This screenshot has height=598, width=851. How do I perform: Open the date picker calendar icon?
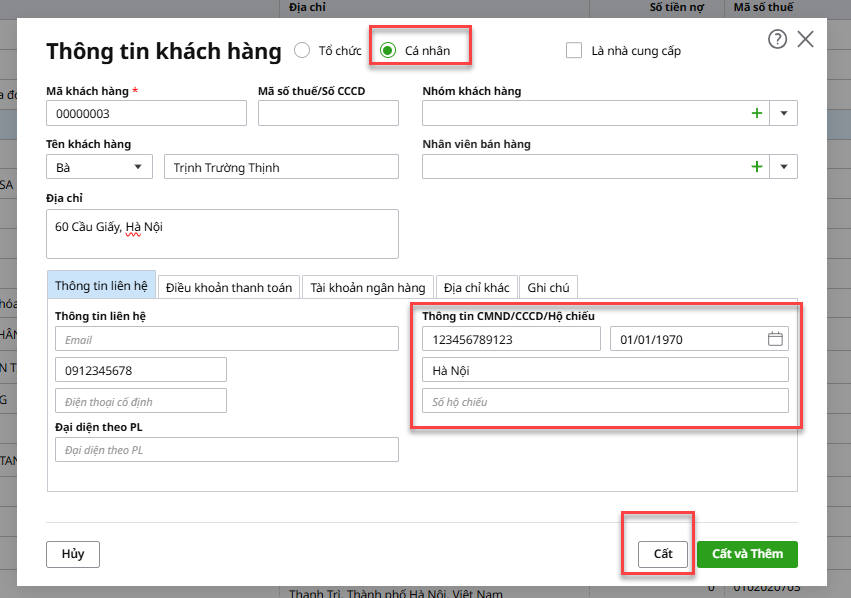coord(775,339)
